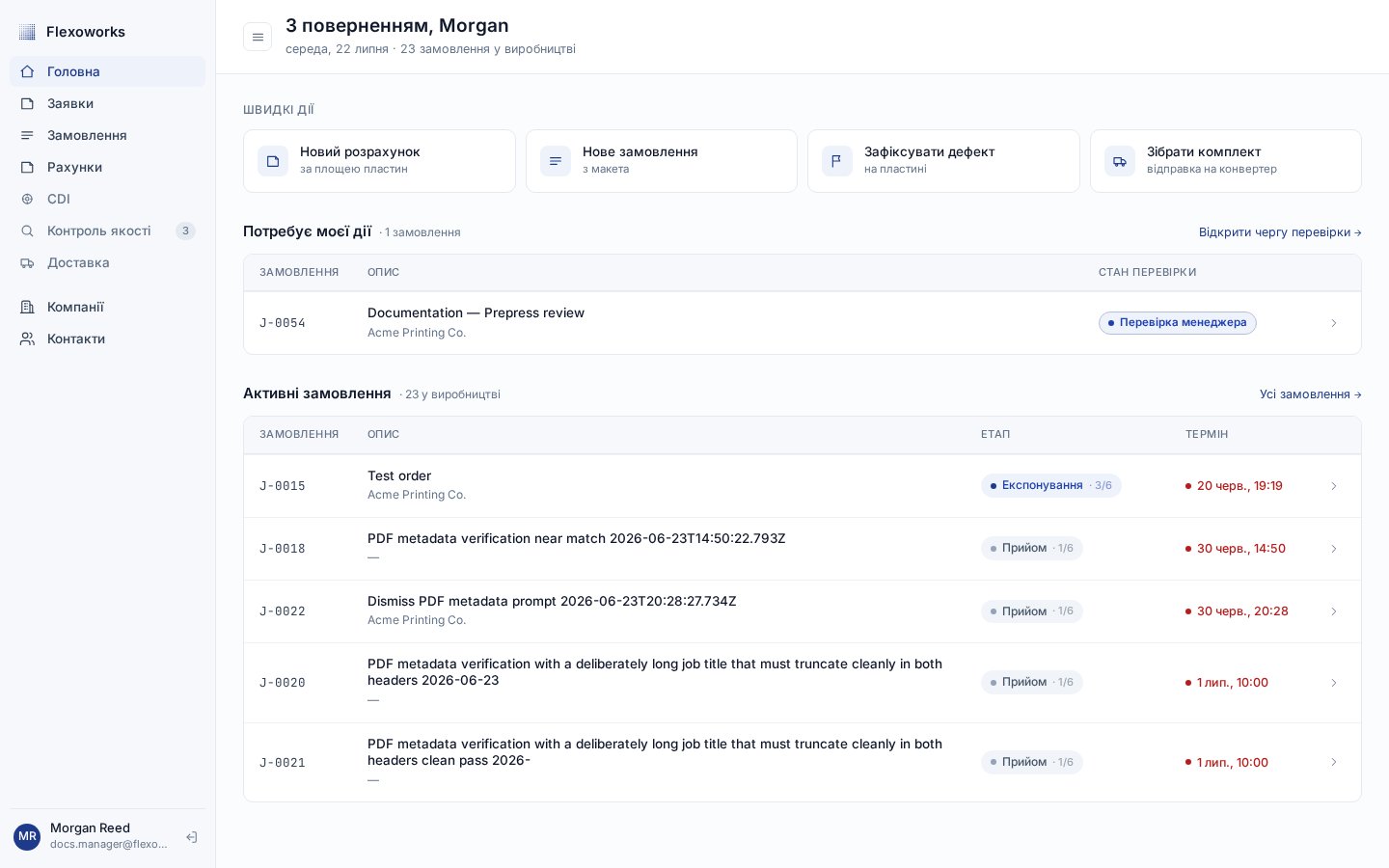Click deadline 30 черв., 14:50
The image size is (1389, 868).
pos(1236,549)
